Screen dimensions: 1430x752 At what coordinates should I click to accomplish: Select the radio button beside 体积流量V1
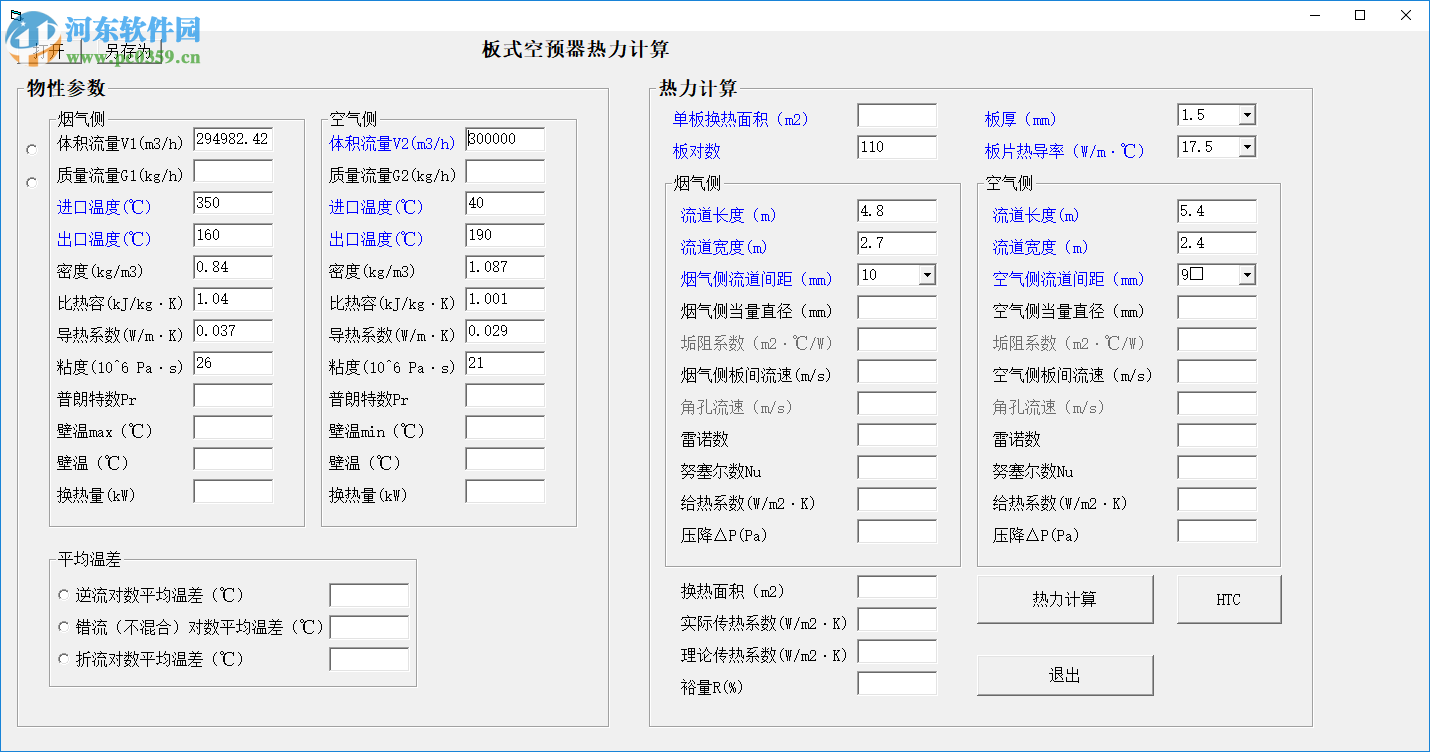point(31,149)
